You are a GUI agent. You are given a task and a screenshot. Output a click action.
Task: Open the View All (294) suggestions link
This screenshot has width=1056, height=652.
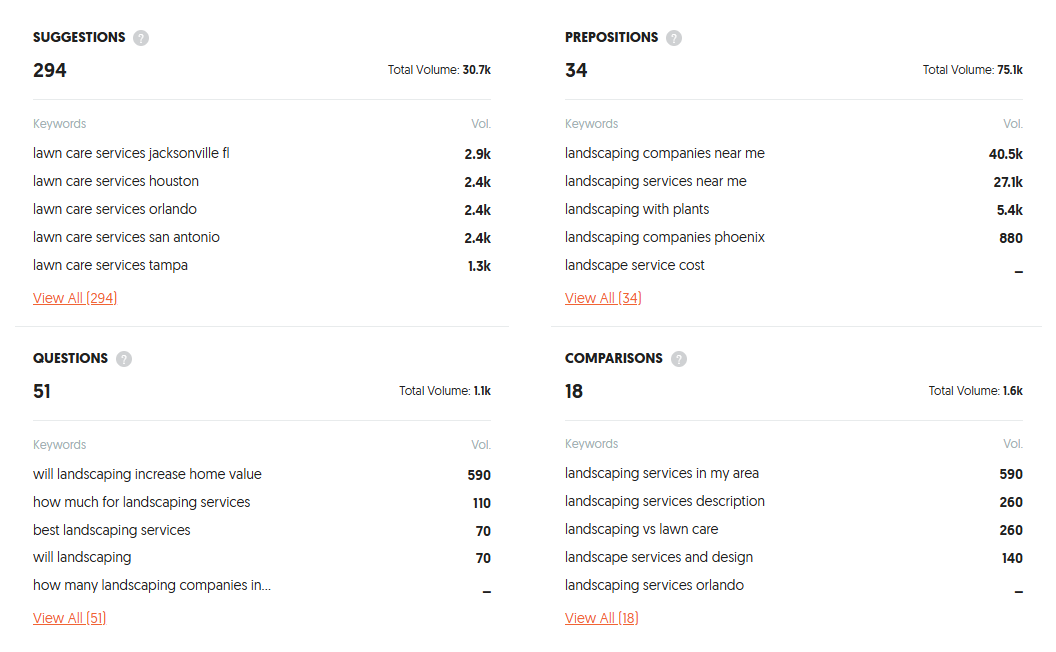click(x=75, y=298)
